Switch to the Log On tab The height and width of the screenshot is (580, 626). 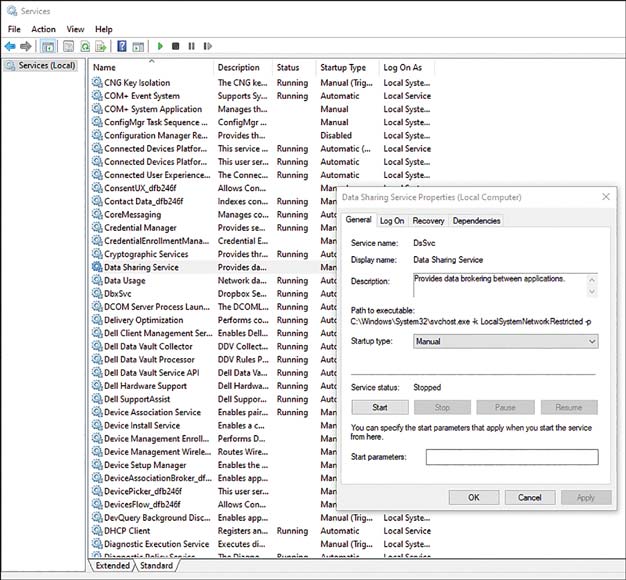click(x=392, y=221)
